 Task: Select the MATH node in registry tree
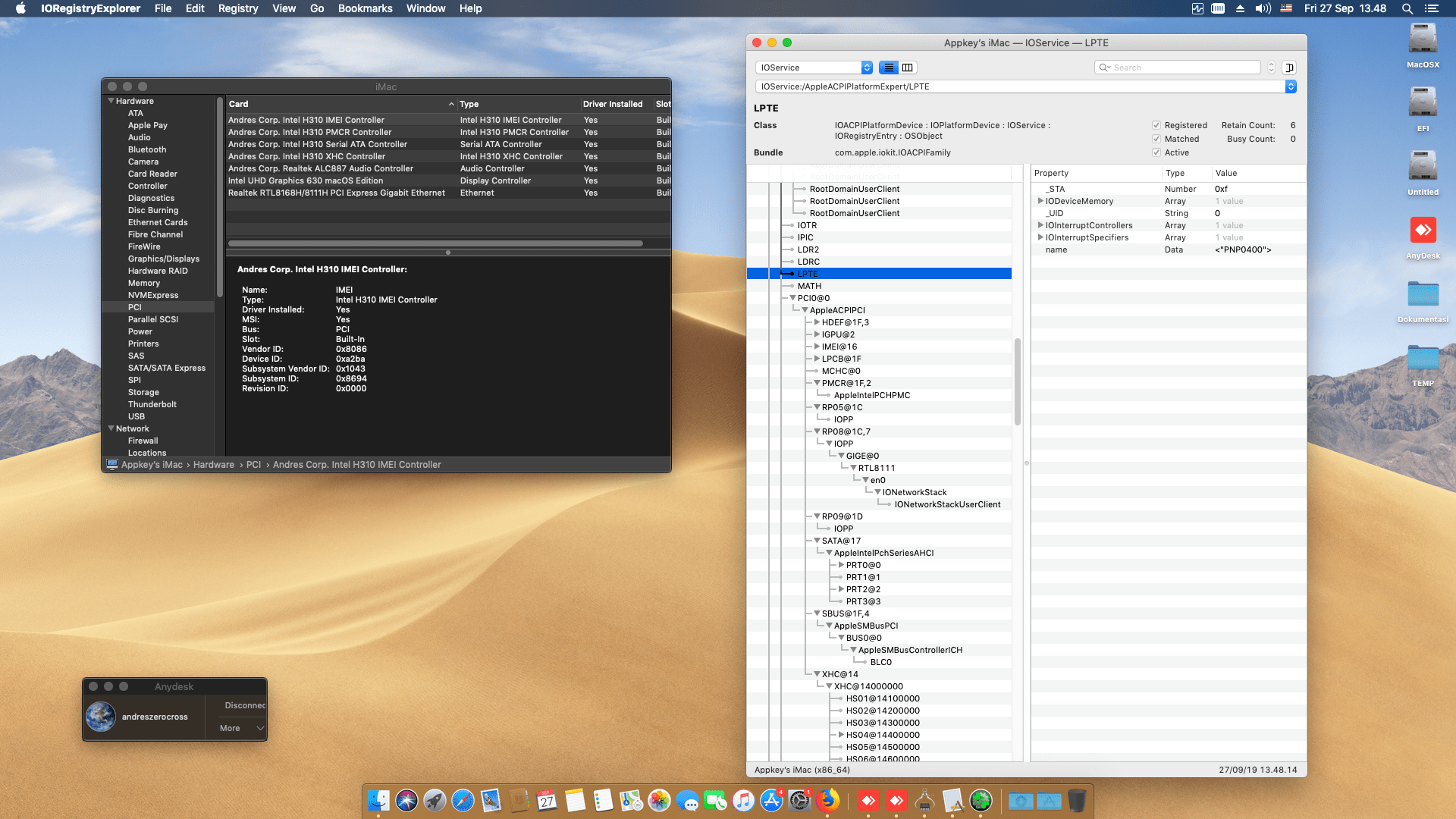pyautogui.click(x=809, y=286)
